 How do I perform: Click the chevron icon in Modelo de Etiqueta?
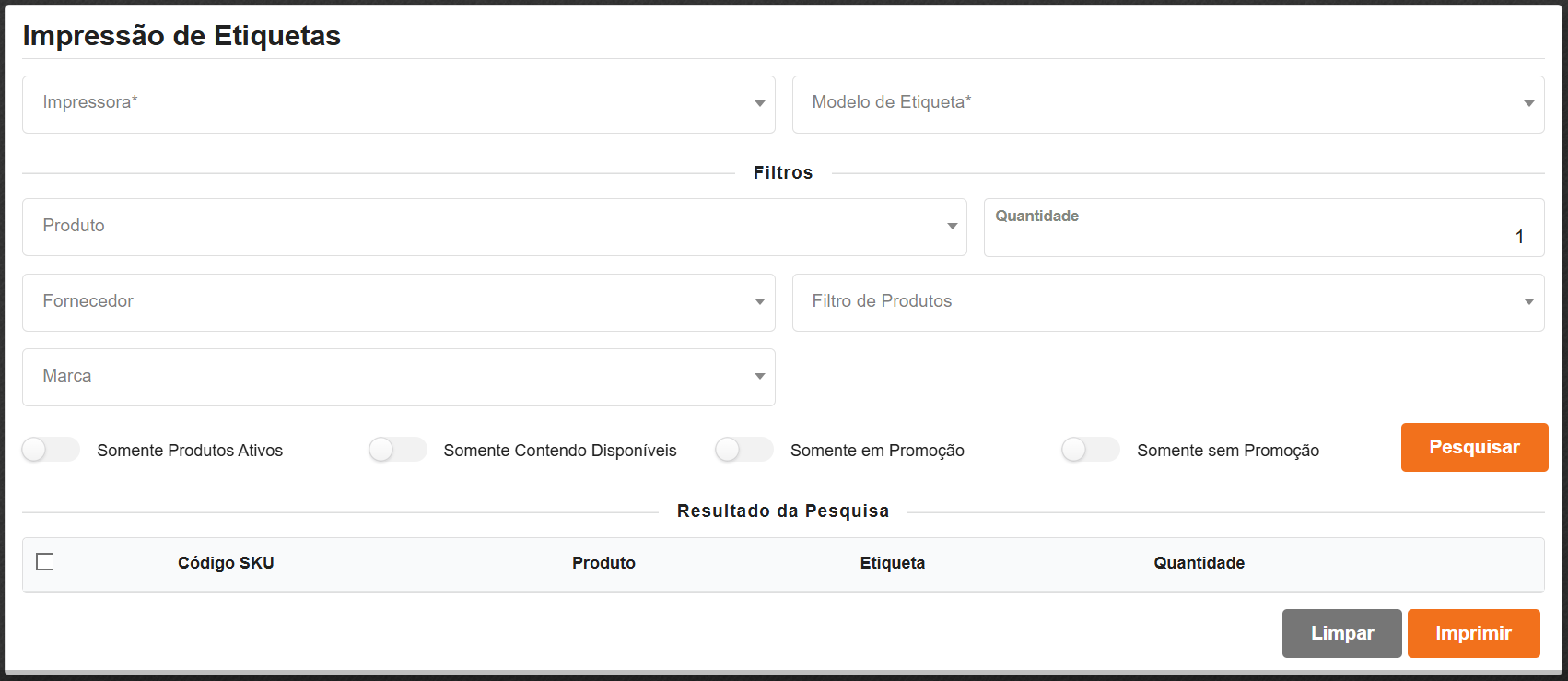coord(1528,103)
